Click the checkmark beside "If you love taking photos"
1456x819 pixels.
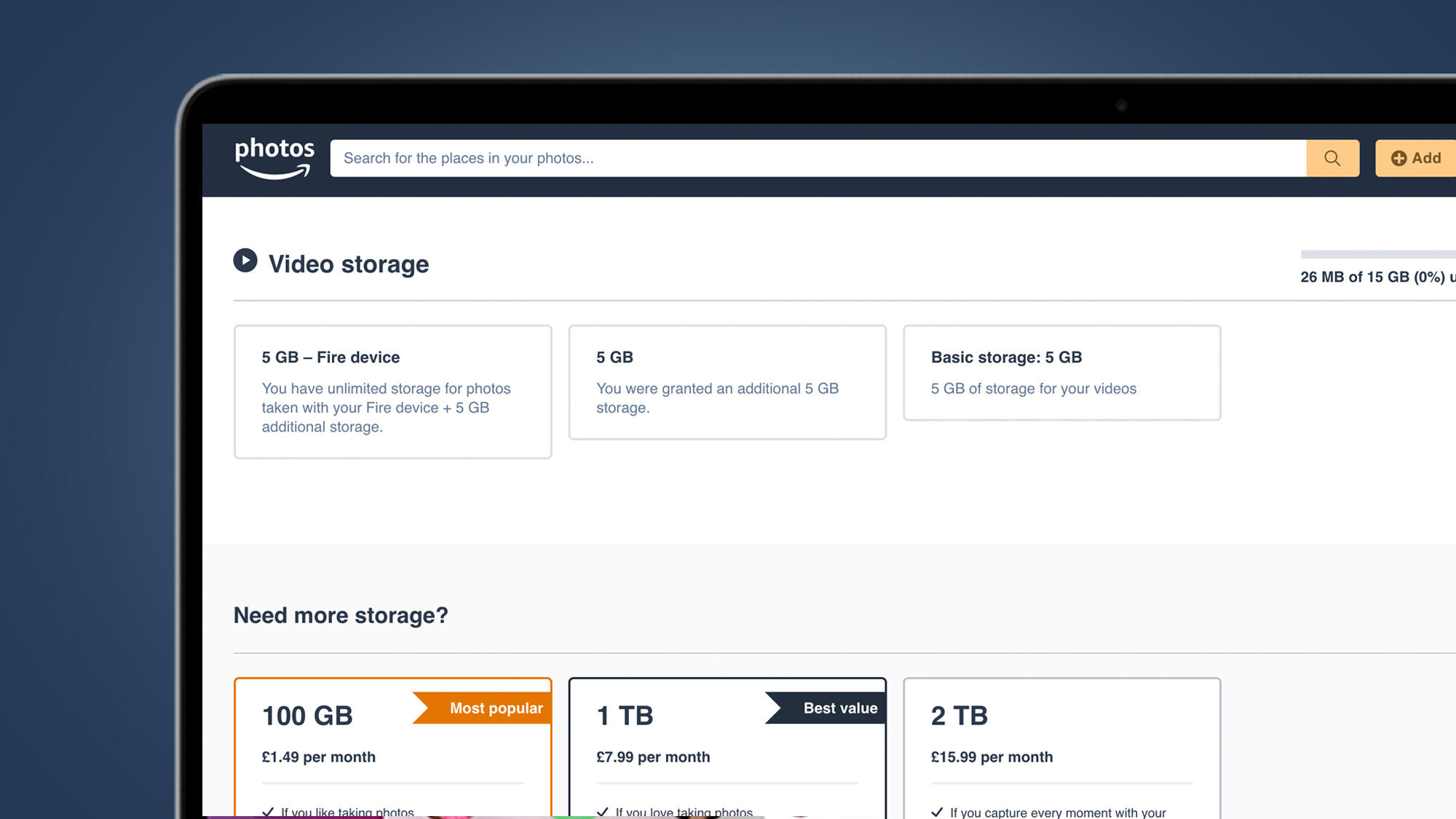click(x=603, y=812)
